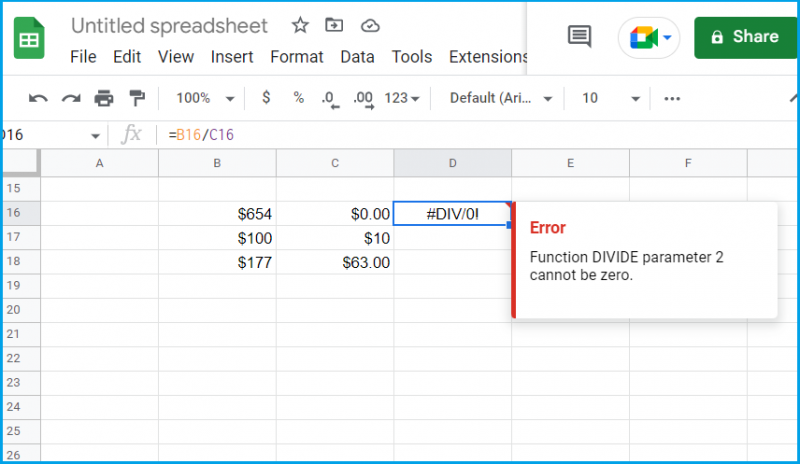Open the comment history icon

click(579, 36)
